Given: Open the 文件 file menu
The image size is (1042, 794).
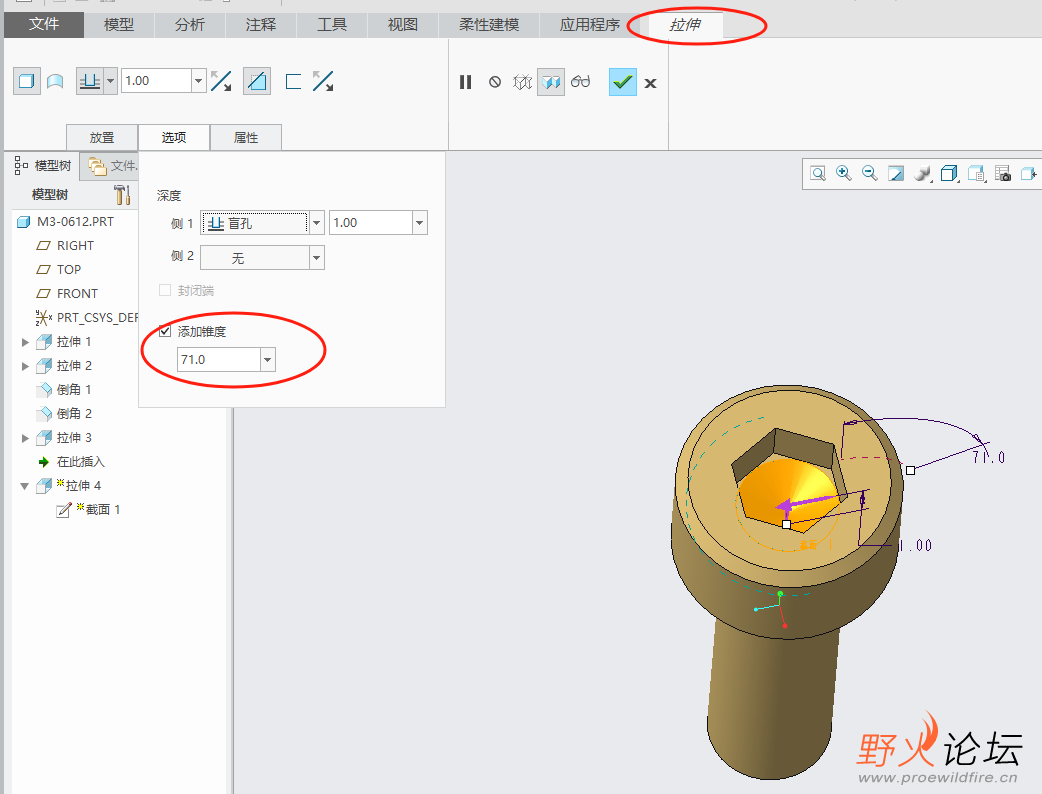Looking at the screenshot, I should coord(44,25).
